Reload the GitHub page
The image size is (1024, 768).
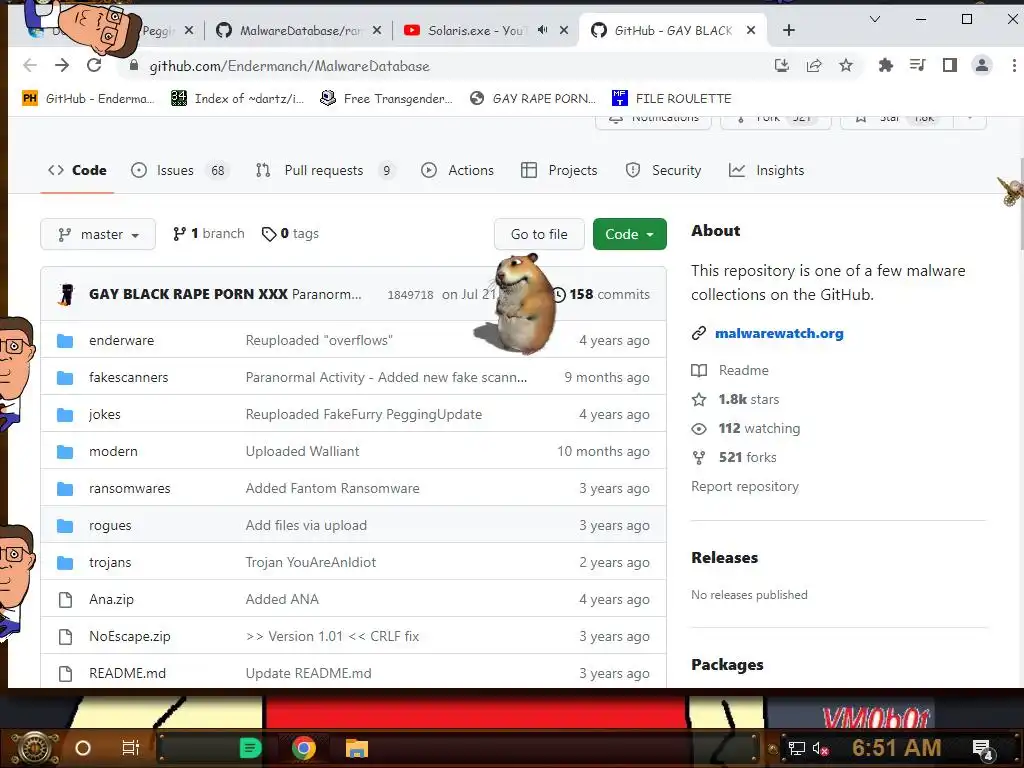(94, 65)
